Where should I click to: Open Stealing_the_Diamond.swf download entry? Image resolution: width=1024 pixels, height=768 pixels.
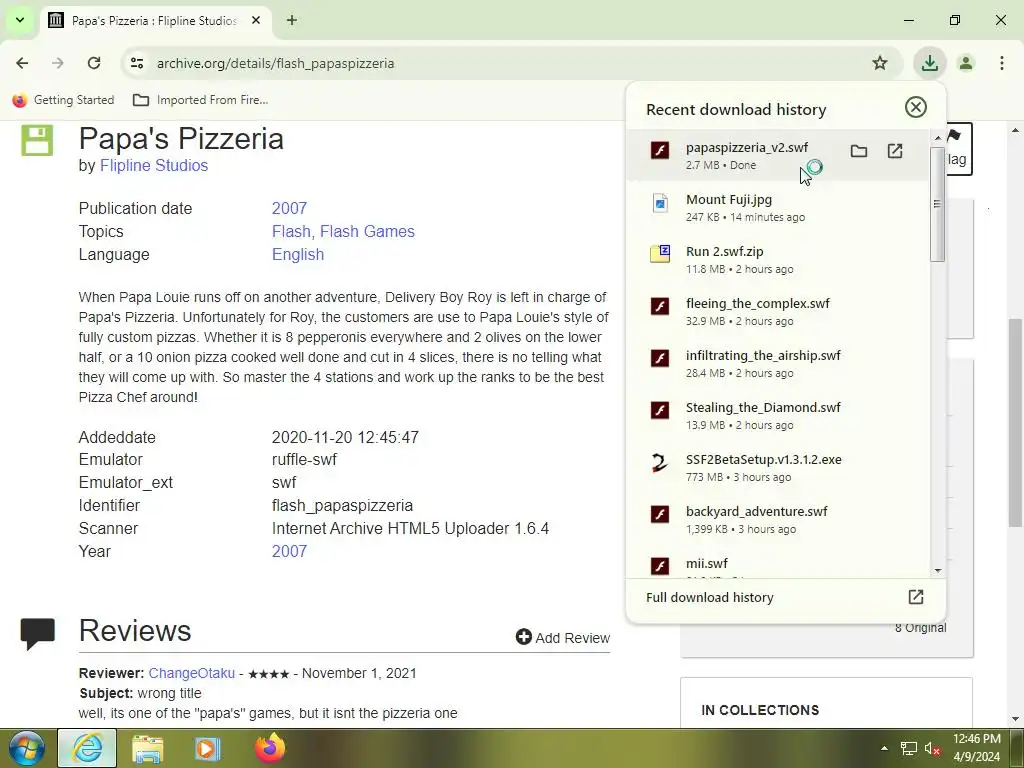coord(777,415)
